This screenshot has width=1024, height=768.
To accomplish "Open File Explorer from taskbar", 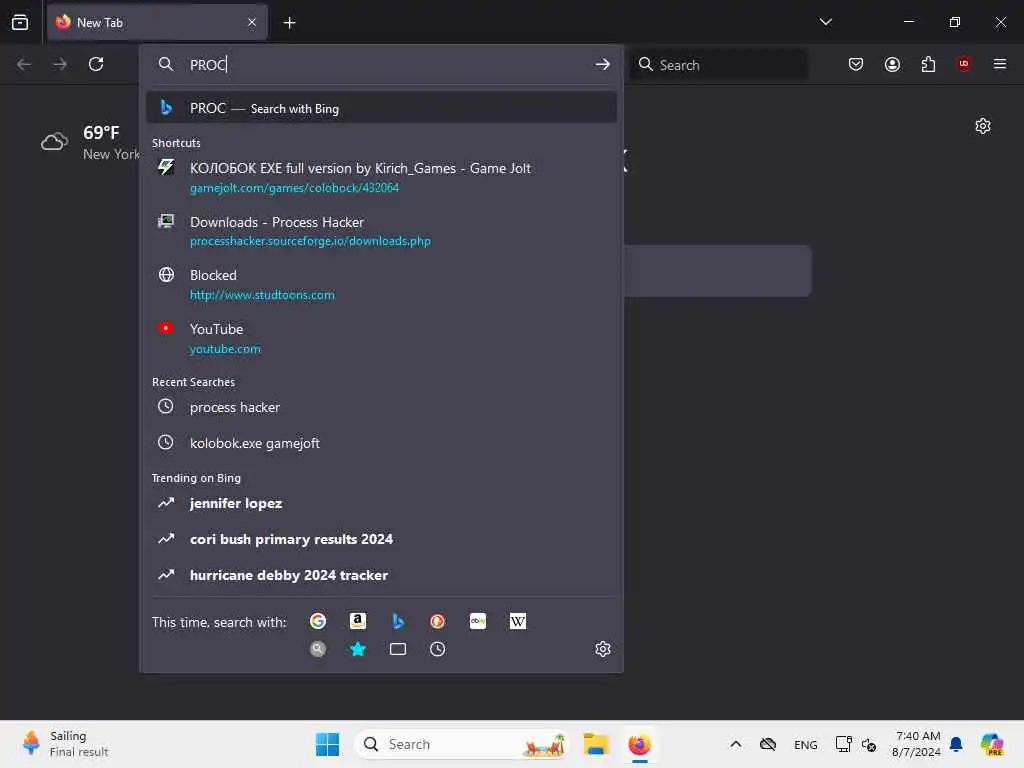I will point(596,744).
